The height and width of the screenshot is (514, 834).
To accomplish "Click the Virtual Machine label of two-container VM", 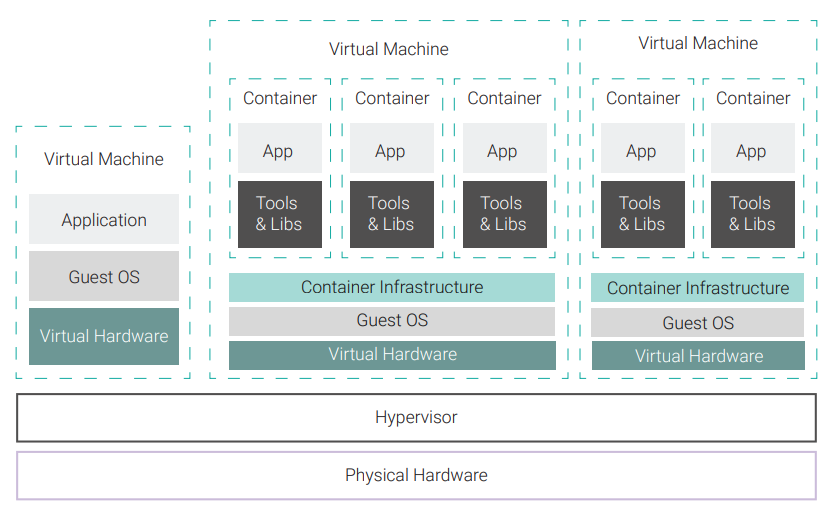I will coord(698,43).
